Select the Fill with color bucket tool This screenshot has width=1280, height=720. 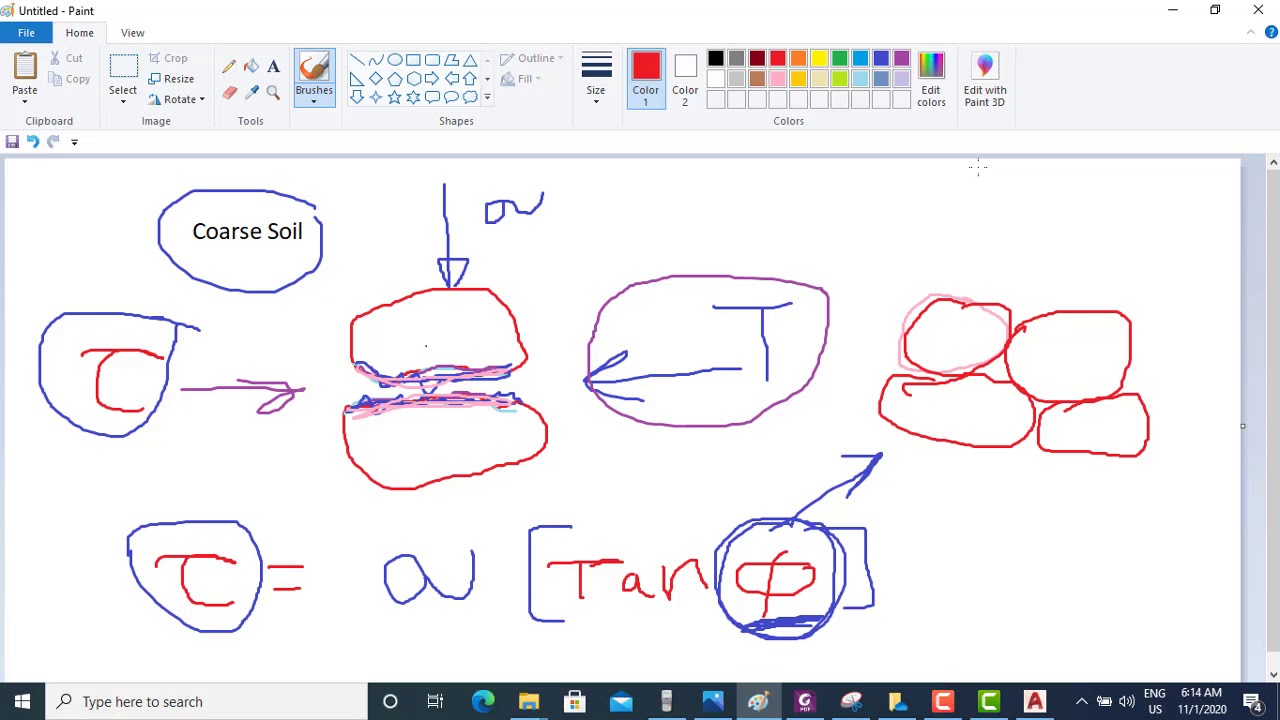pyautogui.click(x=251, y=67)
